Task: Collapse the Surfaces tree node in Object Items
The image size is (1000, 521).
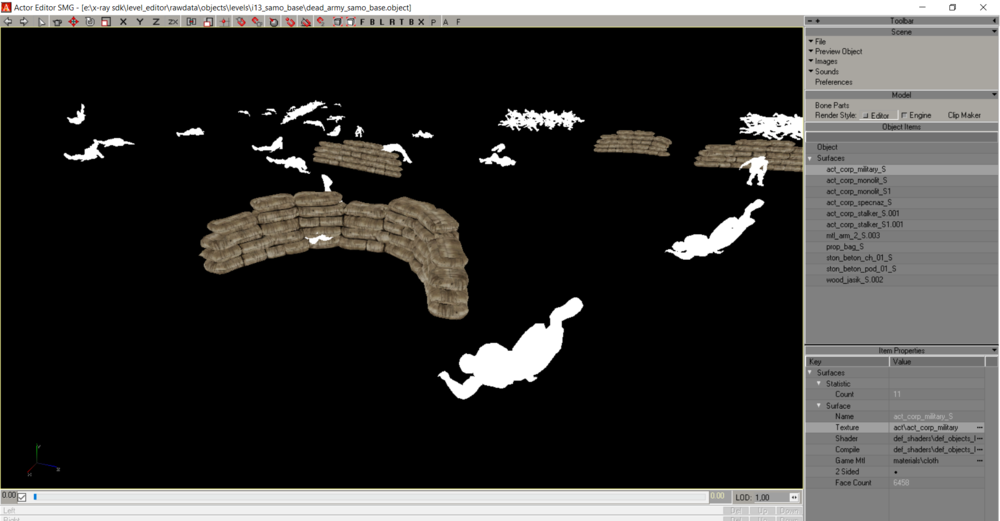Action: click(x=811, y=158)
